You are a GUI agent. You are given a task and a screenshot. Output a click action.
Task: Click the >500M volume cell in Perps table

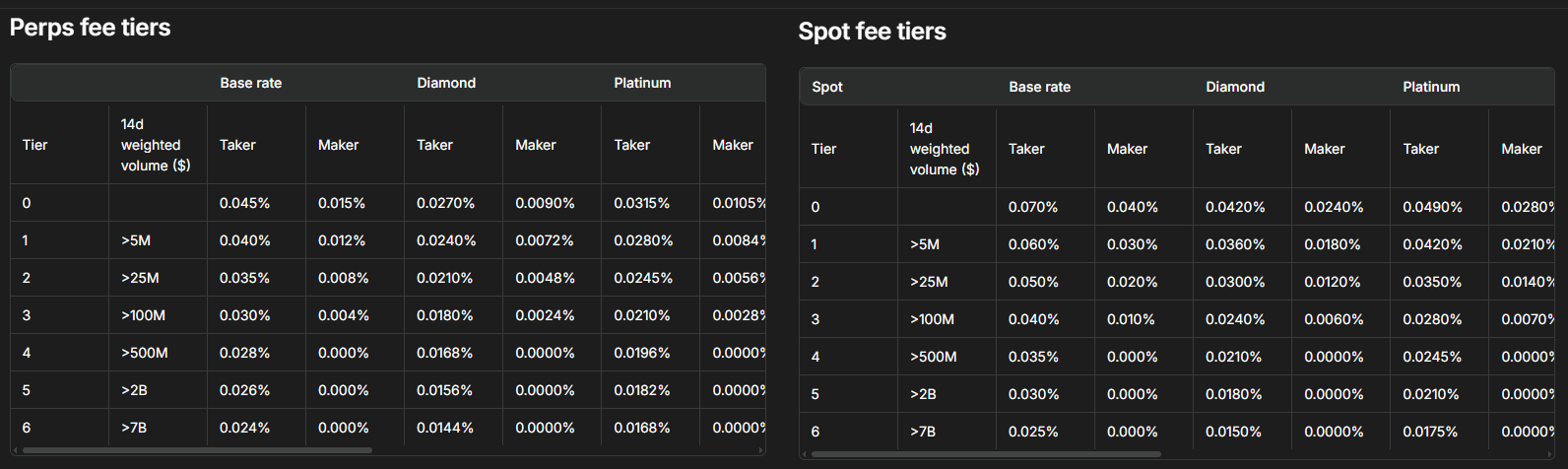pos(144,353)
